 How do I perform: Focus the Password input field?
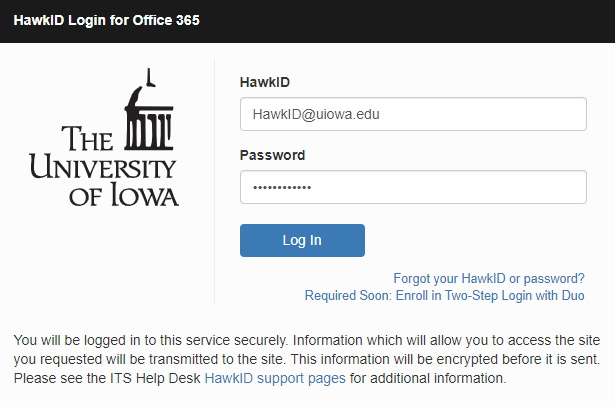point(412,187)
